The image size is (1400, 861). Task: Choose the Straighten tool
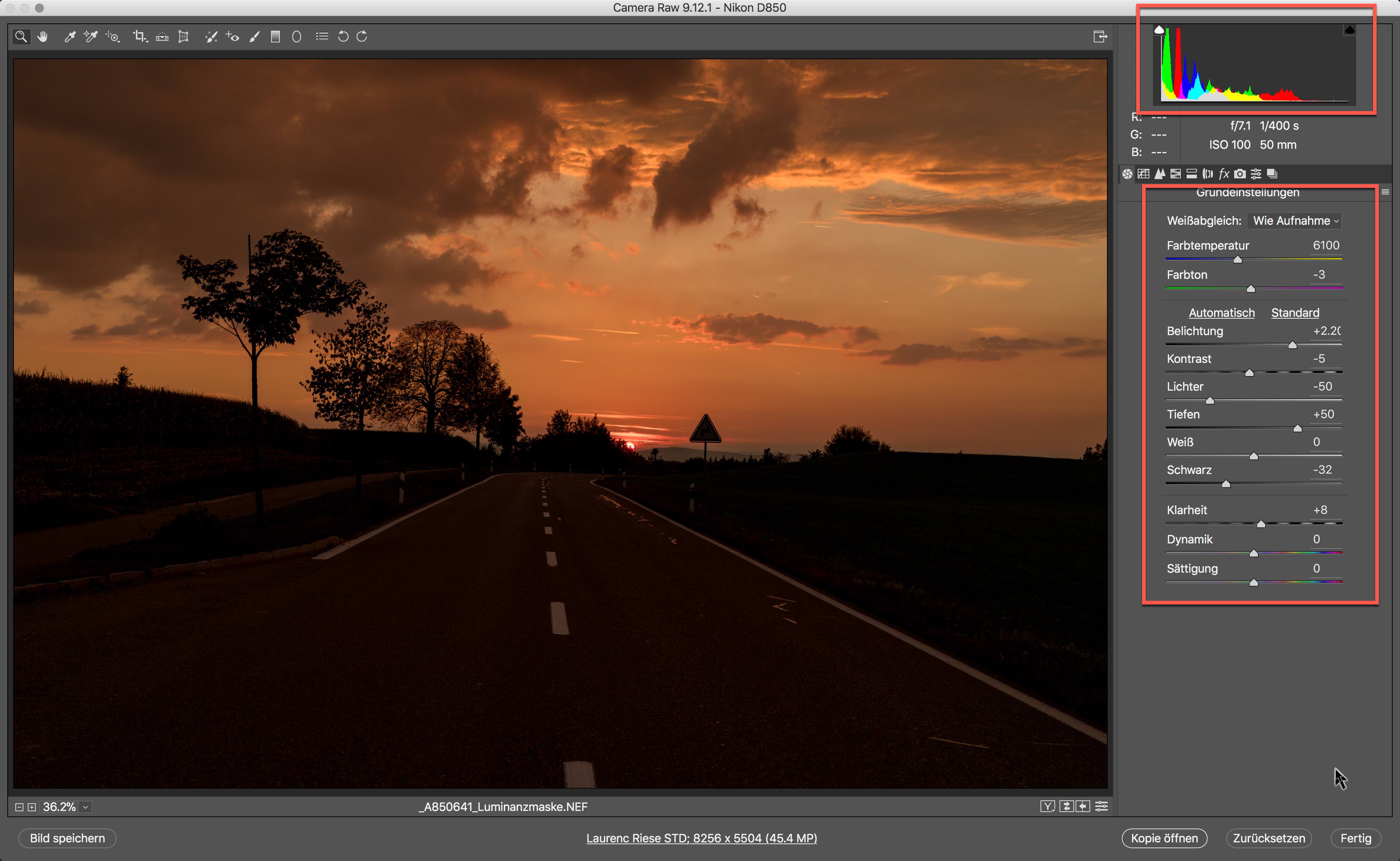point(162,37)
